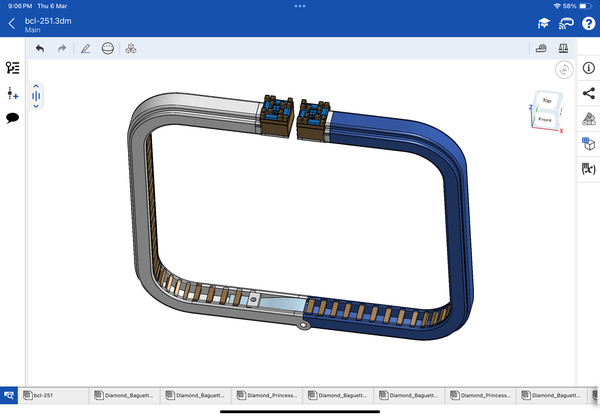
Task: Show document info details panel
Action: point(588,68)
